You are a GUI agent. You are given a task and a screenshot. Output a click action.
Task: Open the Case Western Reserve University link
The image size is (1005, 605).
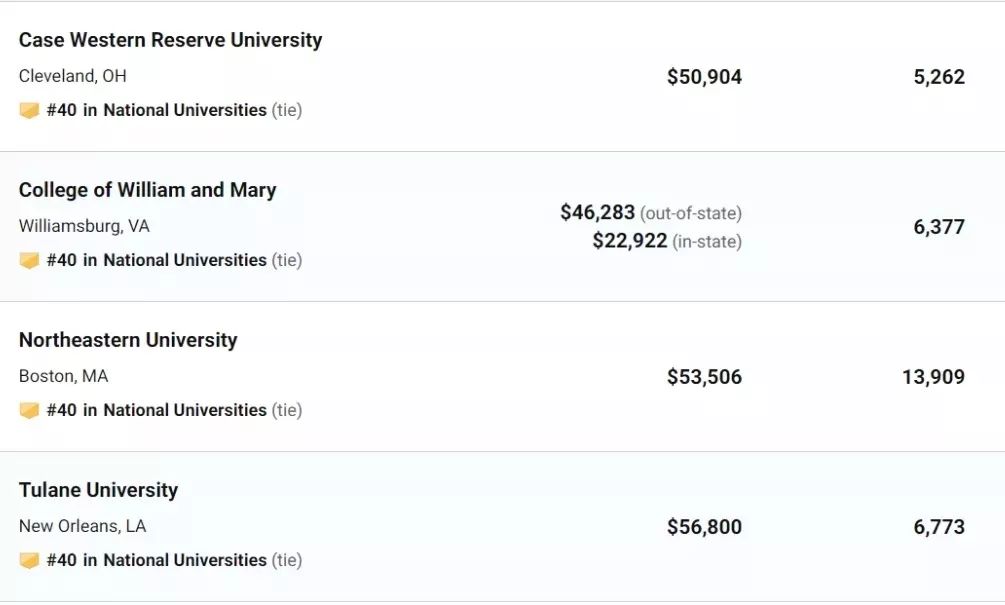(x=170, y=40)
